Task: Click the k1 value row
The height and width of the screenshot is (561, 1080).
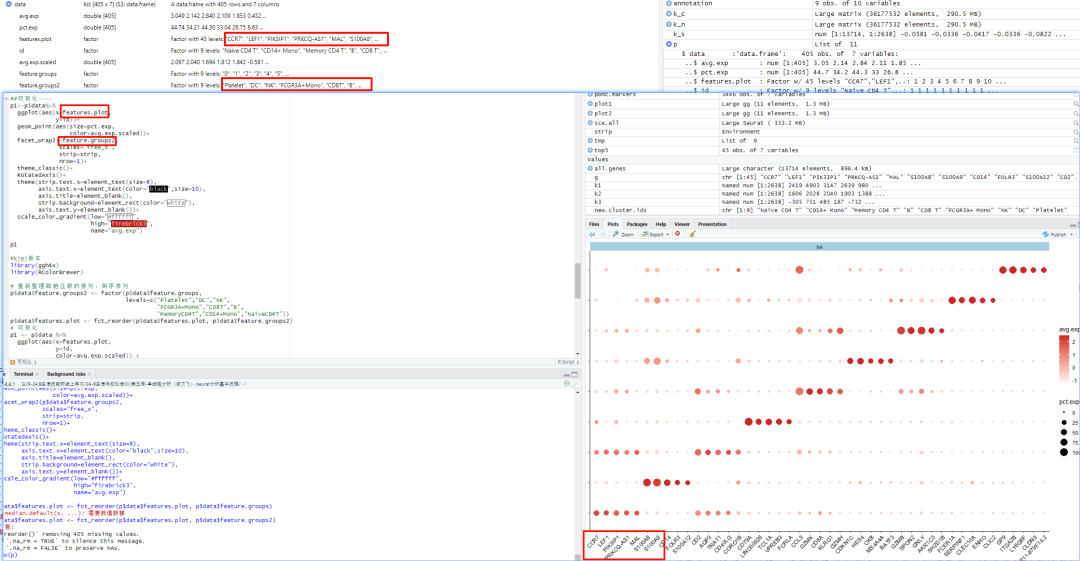Action: (x=832, y=185)
